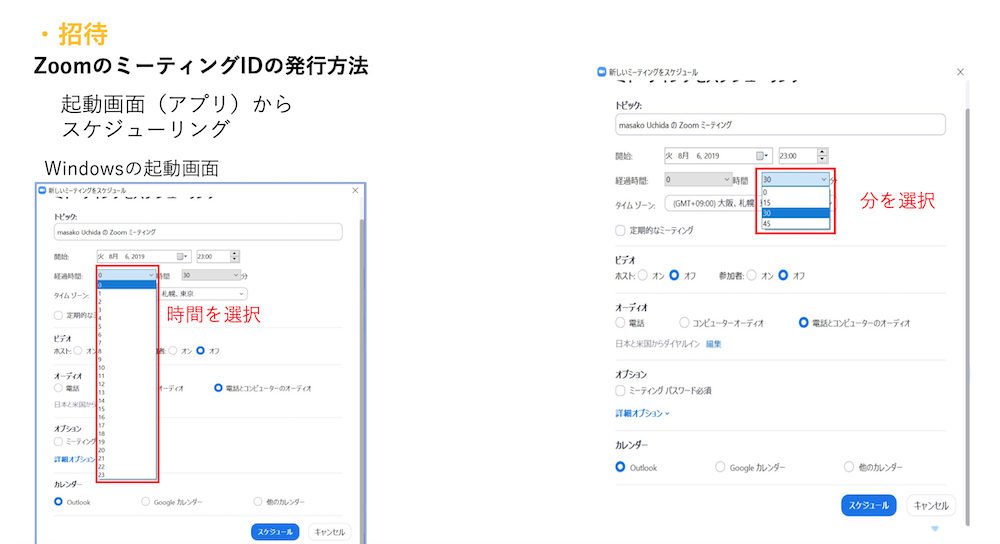Viewport: 1000px width, 544px height.
Task: Open the calendar date picker icon in right dialog
Action: pos(760,156)
